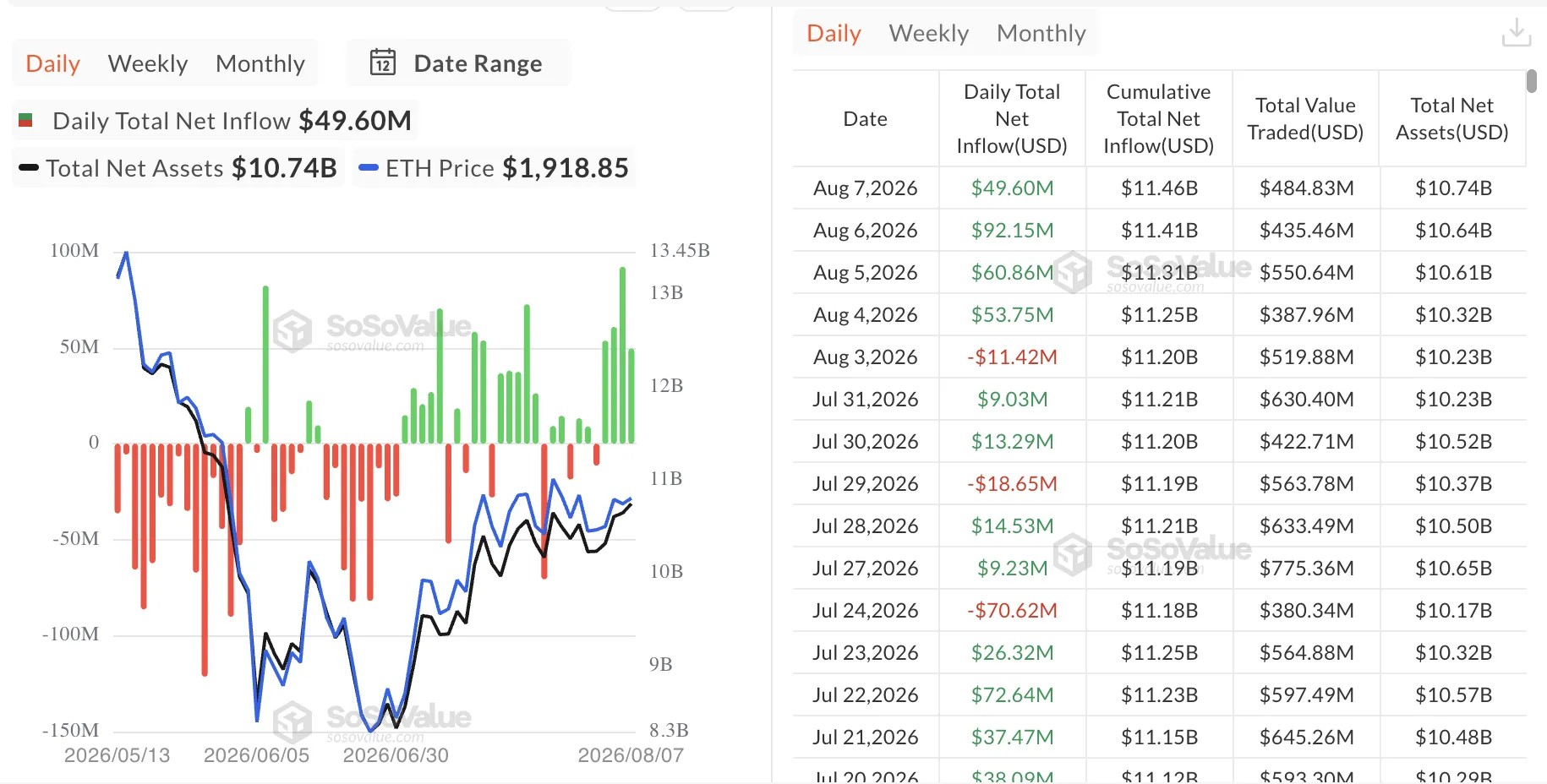This screenshot has width=1547, height=784.
Task: Select the Aug 7,2026 date cell
Action: (x=866, y=188)
